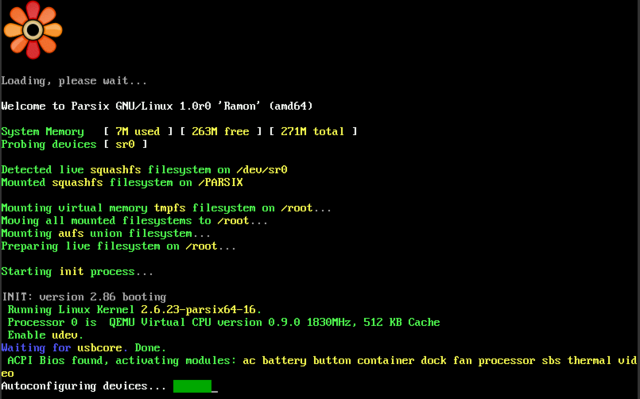Click 'Mounted squashfs filesystem on /PARSIX' line

122,182
